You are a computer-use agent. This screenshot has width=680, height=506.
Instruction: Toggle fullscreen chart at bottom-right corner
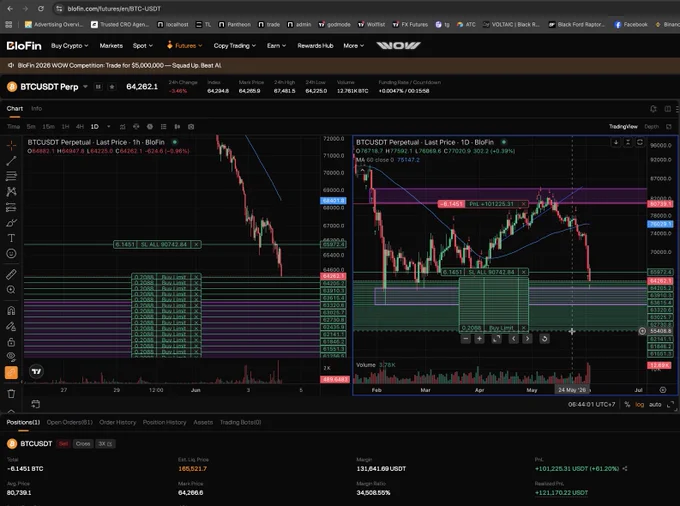click(x=670, y=405)
